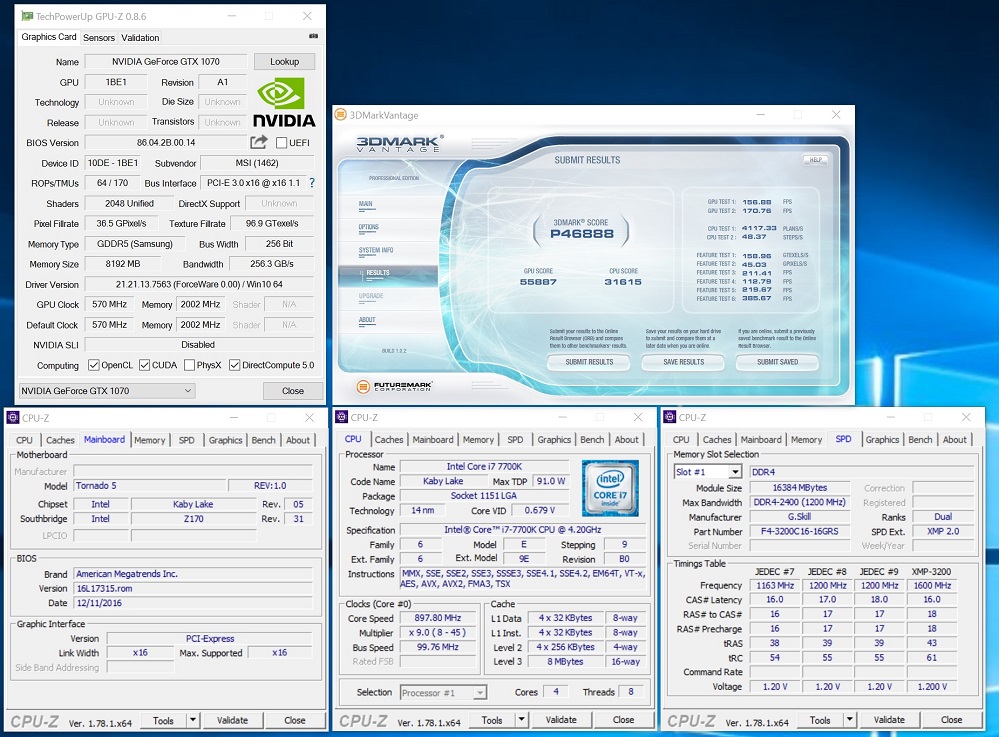This screenshot has height=737, width=999.
Task: Click the Bus Interface question mark icon
Action: 312,183
